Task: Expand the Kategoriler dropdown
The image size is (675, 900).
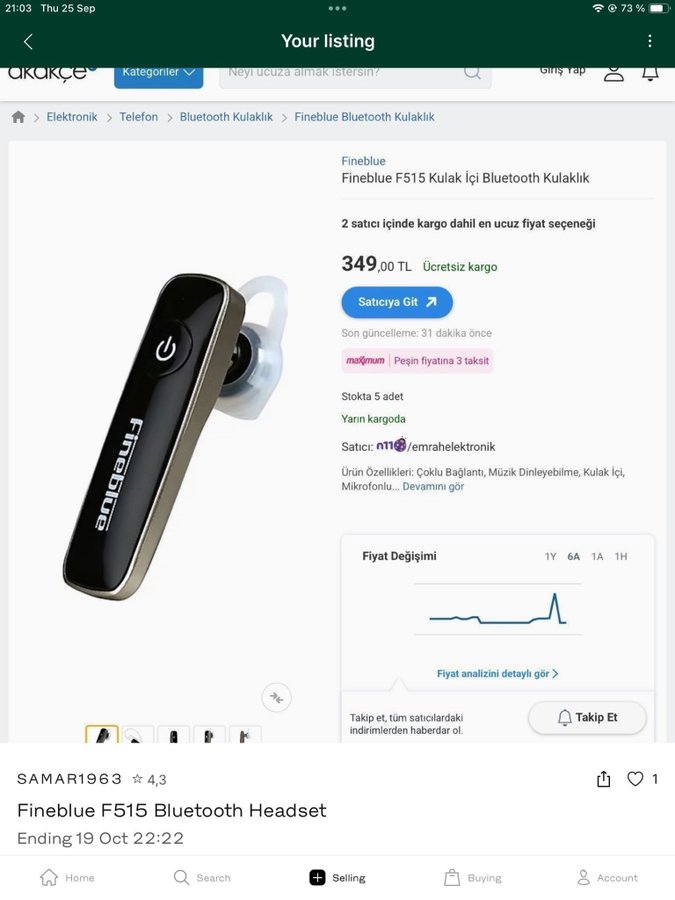Action: point(158,73)
